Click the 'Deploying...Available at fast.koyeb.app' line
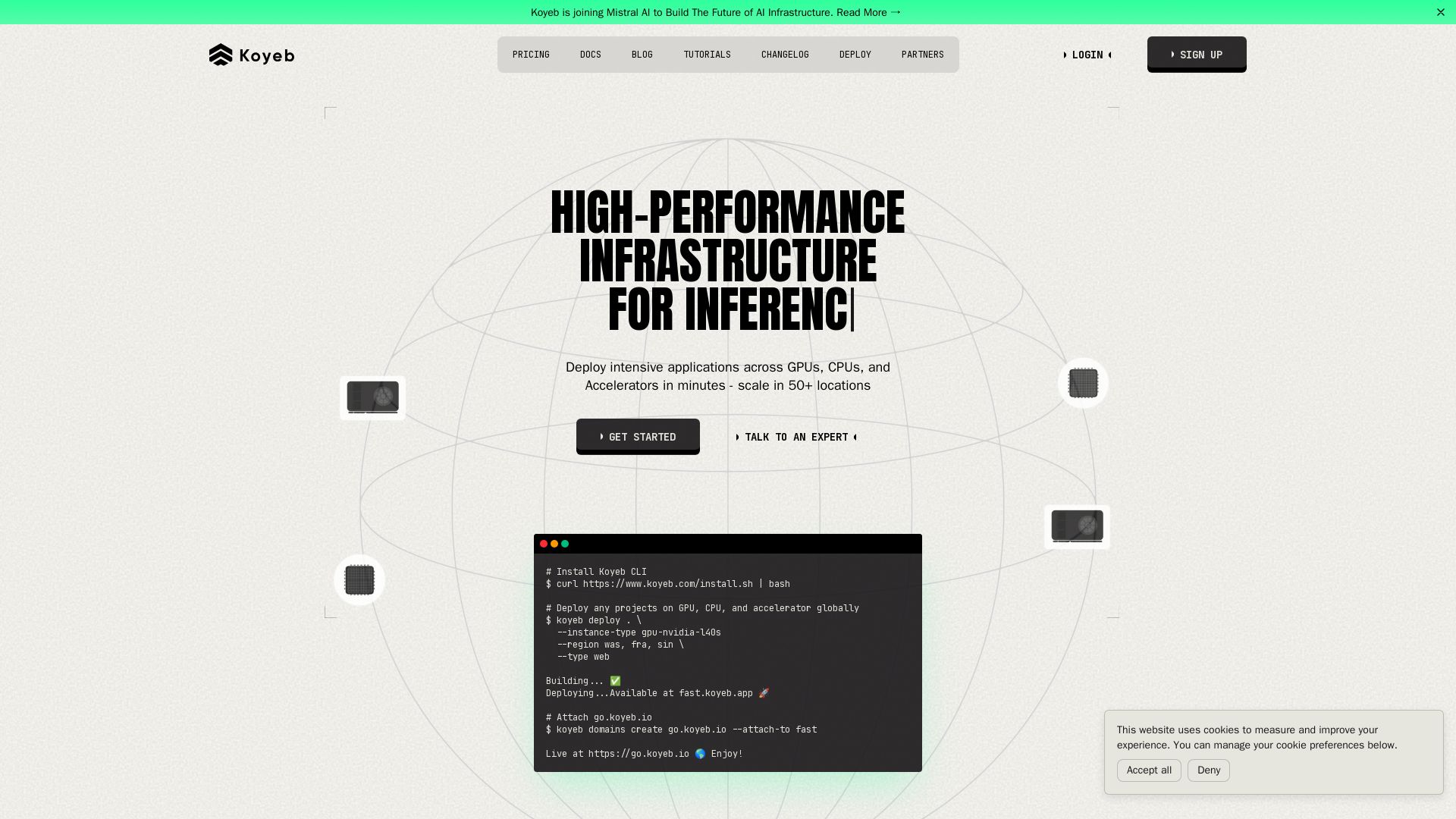The width and height of the screenshot is (1456, 819). 657,693
